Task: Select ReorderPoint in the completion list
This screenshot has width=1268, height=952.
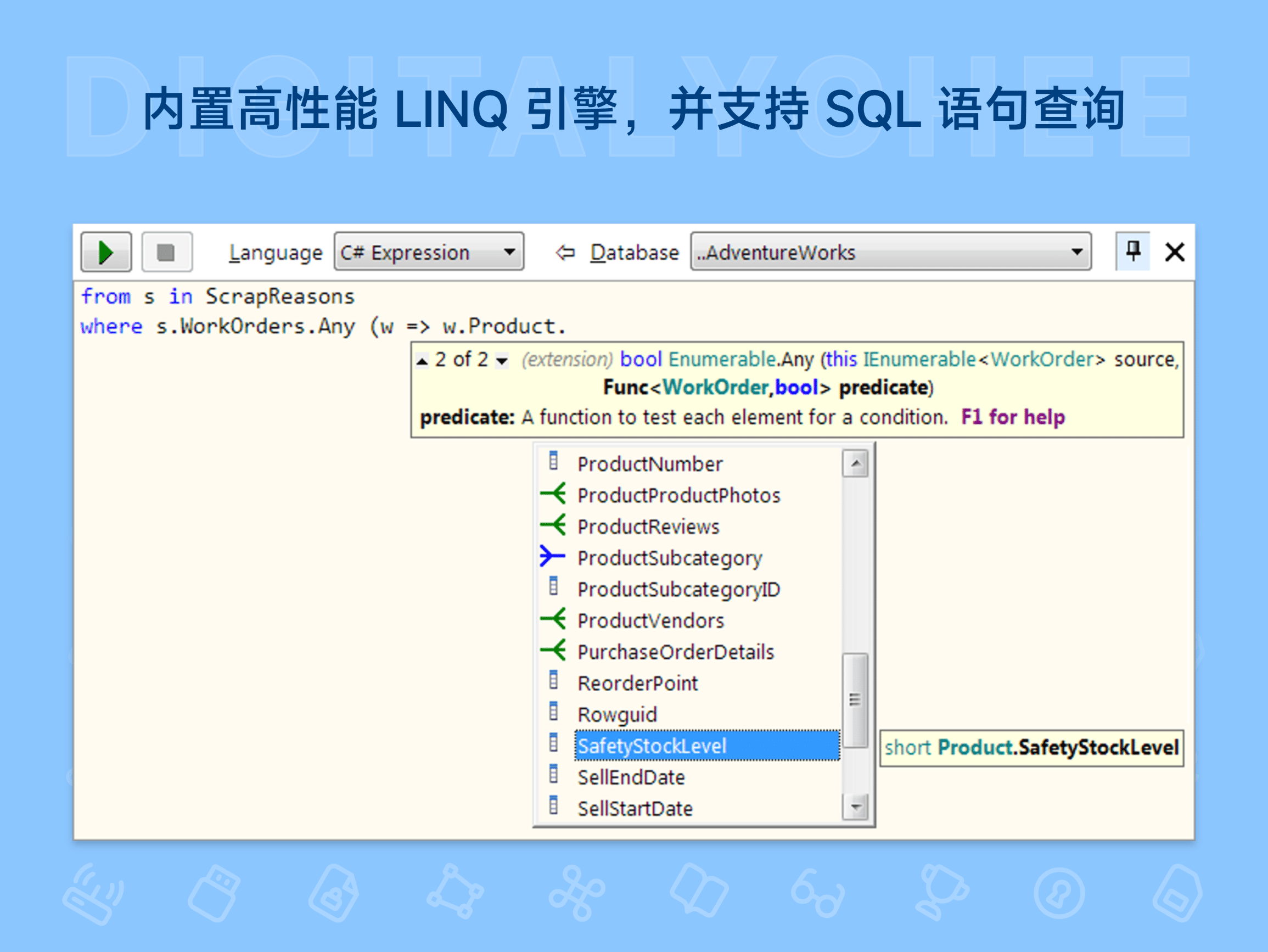Action: pyautogui.click(x=637, y=682)
